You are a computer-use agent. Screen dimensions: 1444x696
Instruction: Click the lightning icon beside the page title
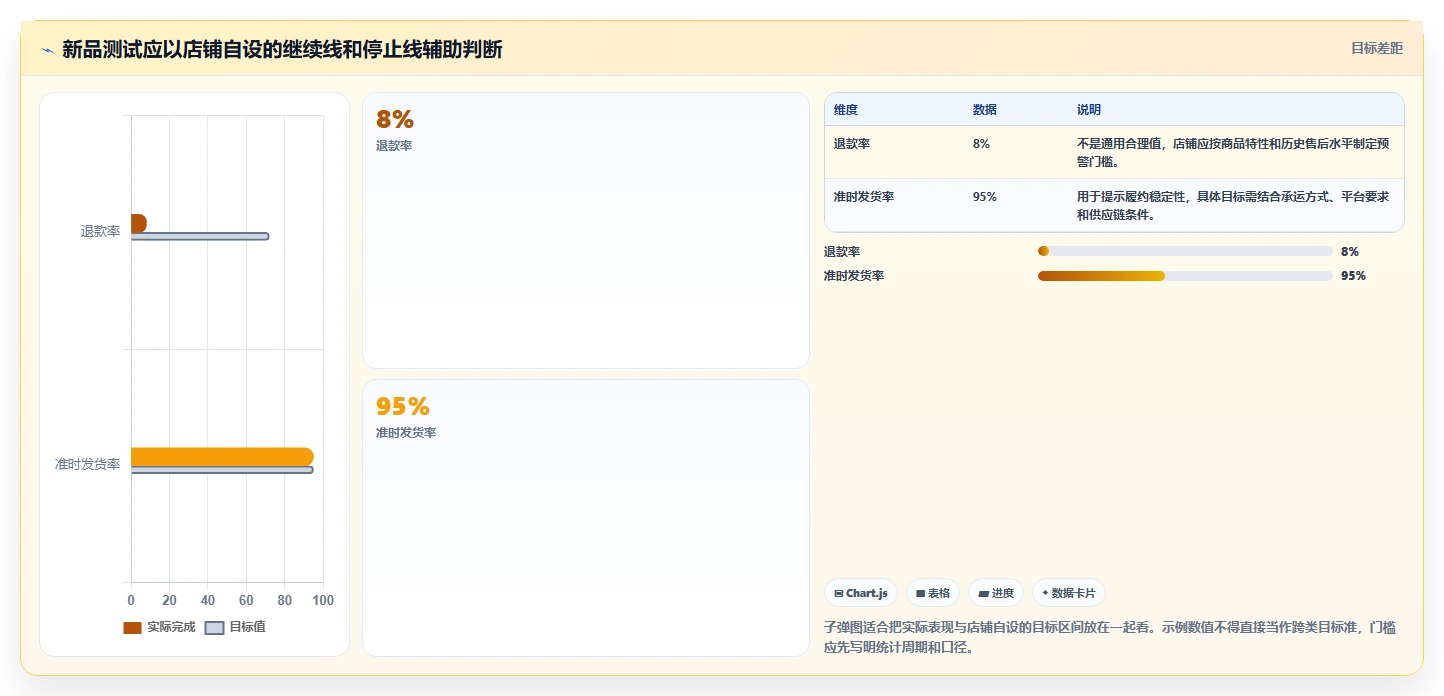pyautogui.click(x=47, y=49)
